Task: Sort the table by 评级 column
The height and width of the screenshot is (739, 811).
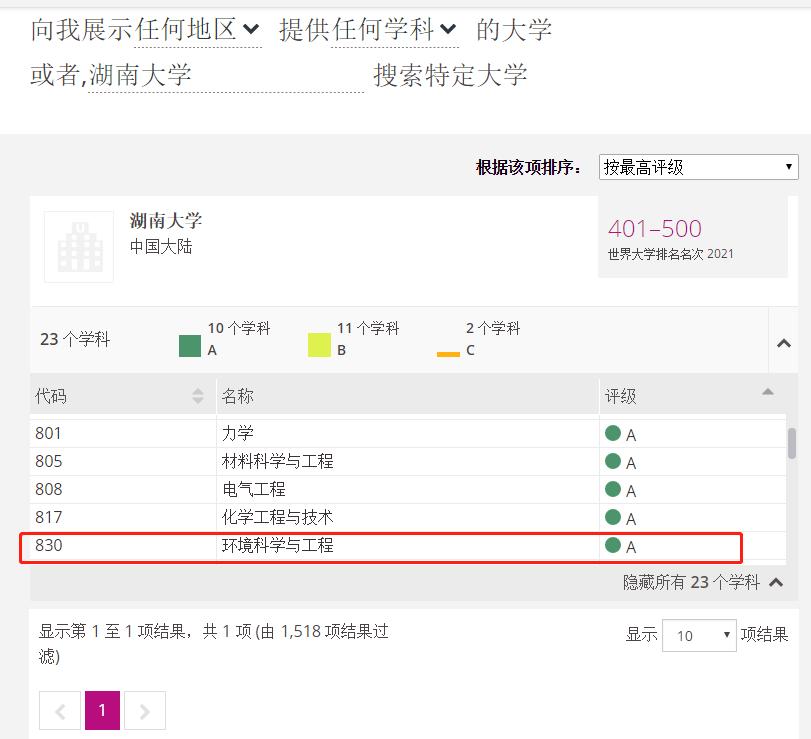Action: tap(693, 396)
